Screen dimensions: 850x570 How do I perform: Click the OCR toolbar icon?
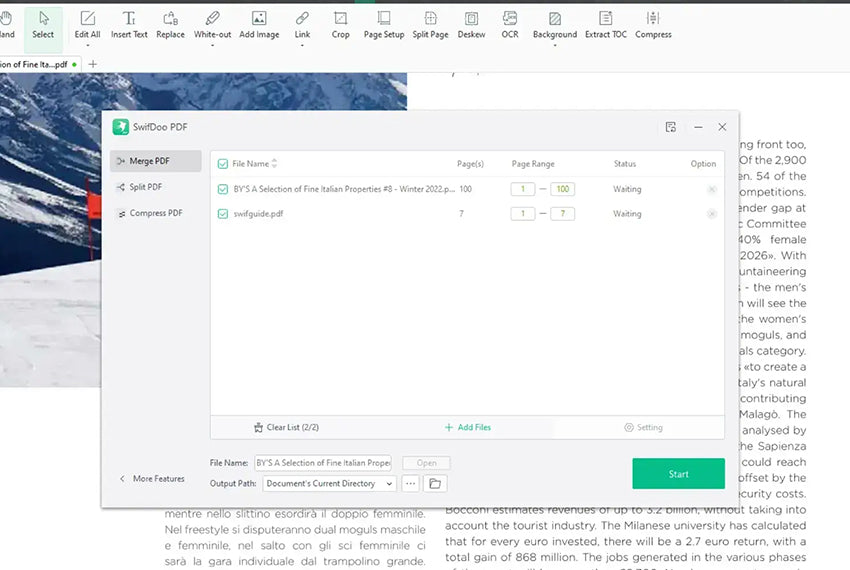(x=510, y=19)
